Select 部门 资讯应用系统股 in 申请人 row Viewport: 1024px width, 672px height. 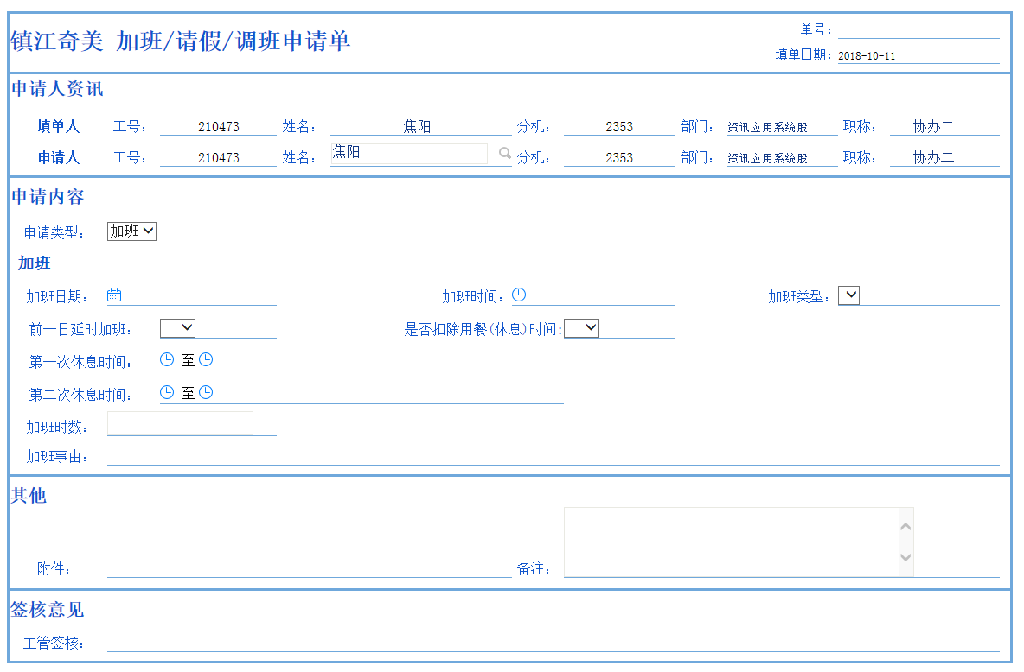click(767, 158)
